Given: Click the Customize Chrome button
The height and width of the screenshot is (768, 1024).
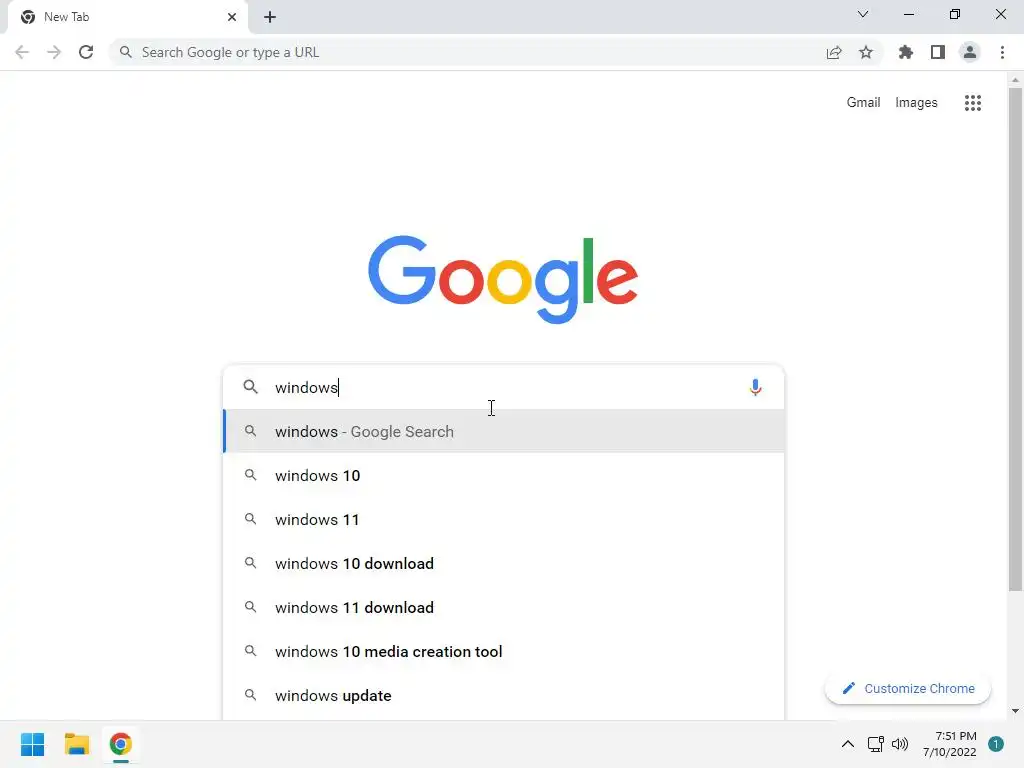Looking at the screenshot, I should (x=908, y=688).
